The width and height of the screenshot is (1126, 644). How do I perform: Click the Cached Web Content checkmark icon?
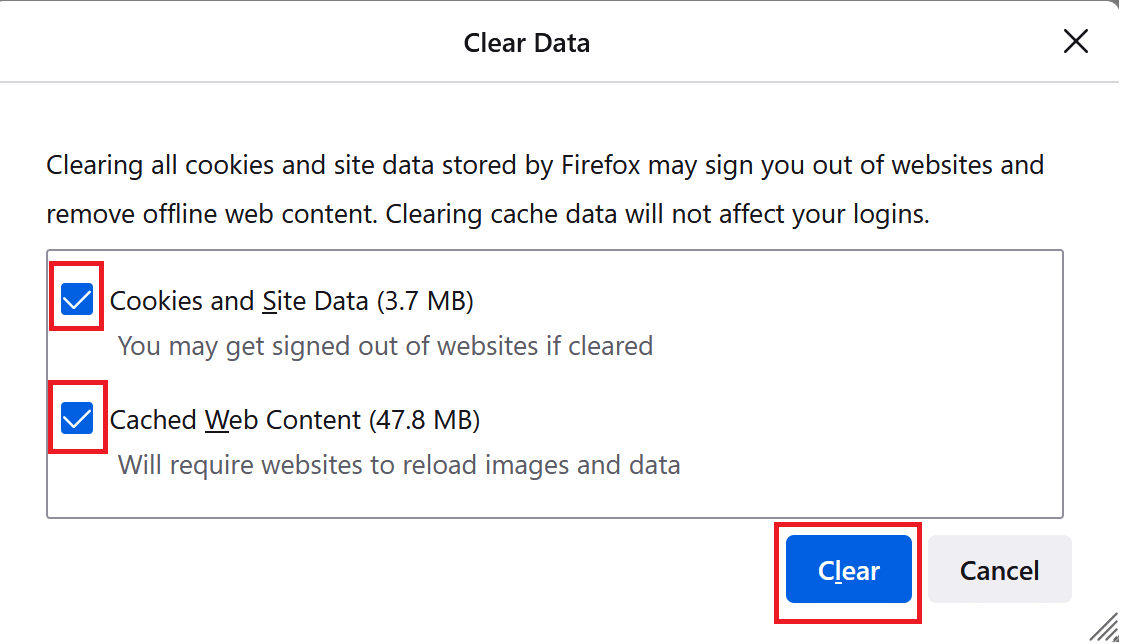(x=77, y=418)
